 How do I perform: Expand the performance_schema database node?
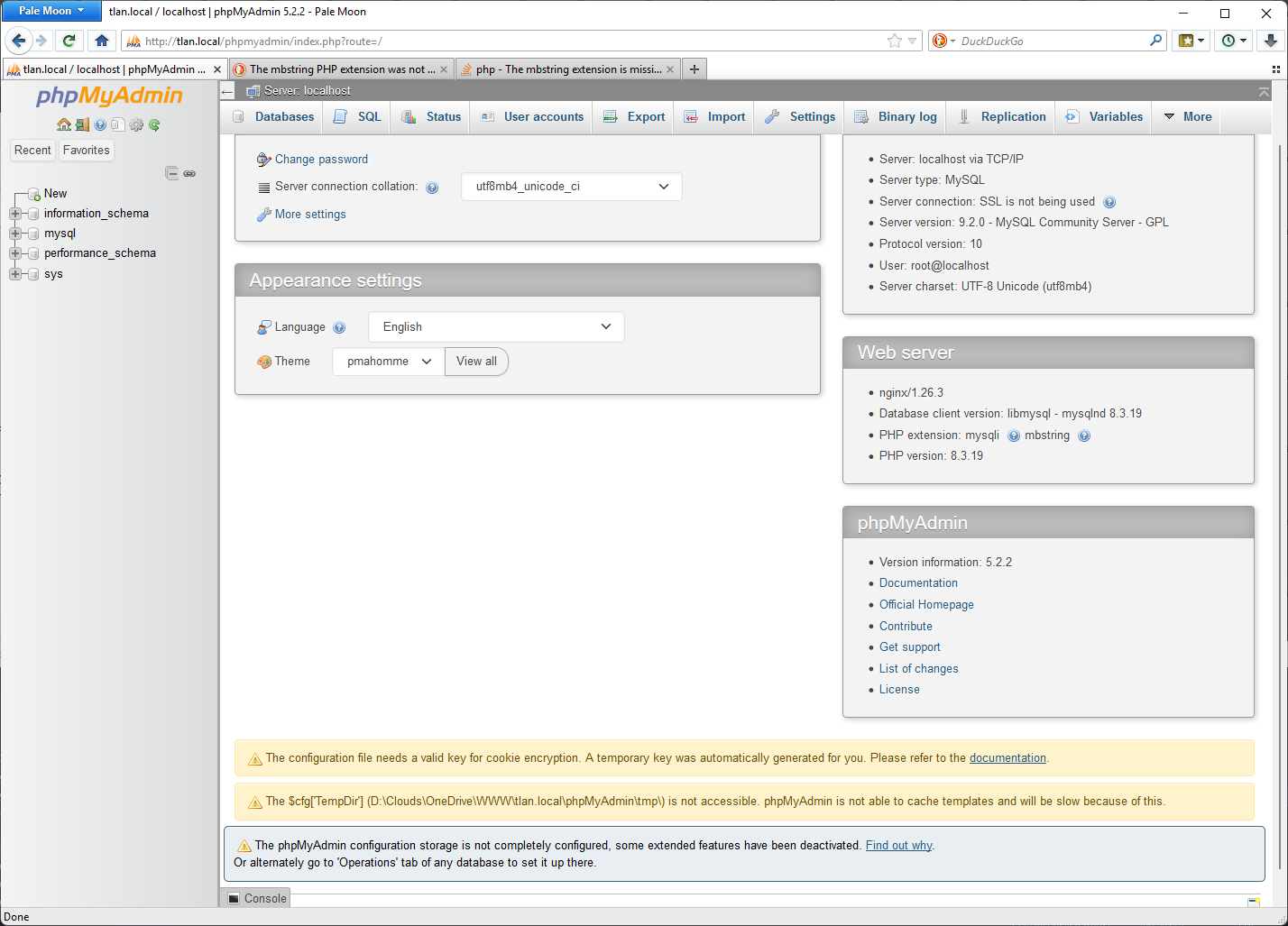pos(14,253)
